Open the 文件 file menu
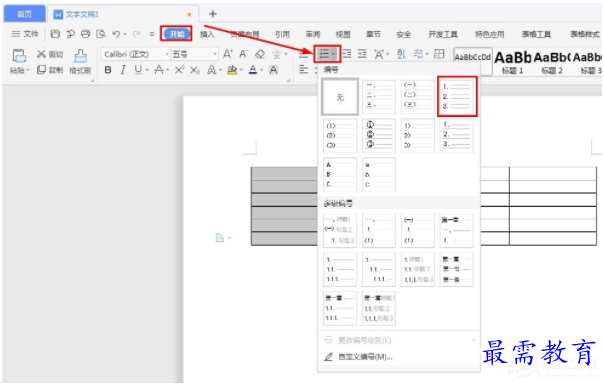This screenshot has width=604, height=384. click(25, 34)
